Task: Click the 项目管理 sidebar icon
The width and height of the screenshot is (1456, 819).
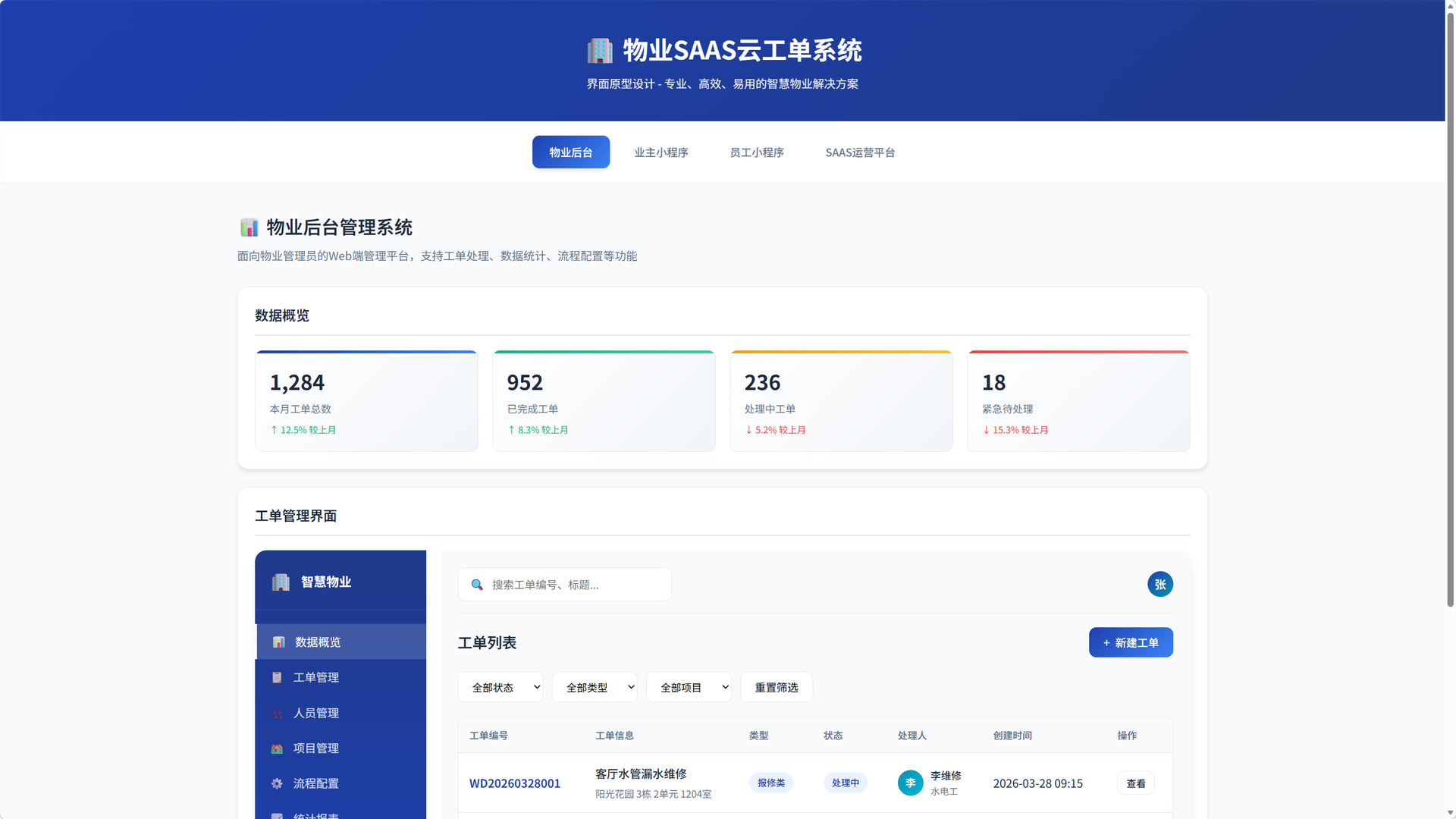Action: point(277,748)
